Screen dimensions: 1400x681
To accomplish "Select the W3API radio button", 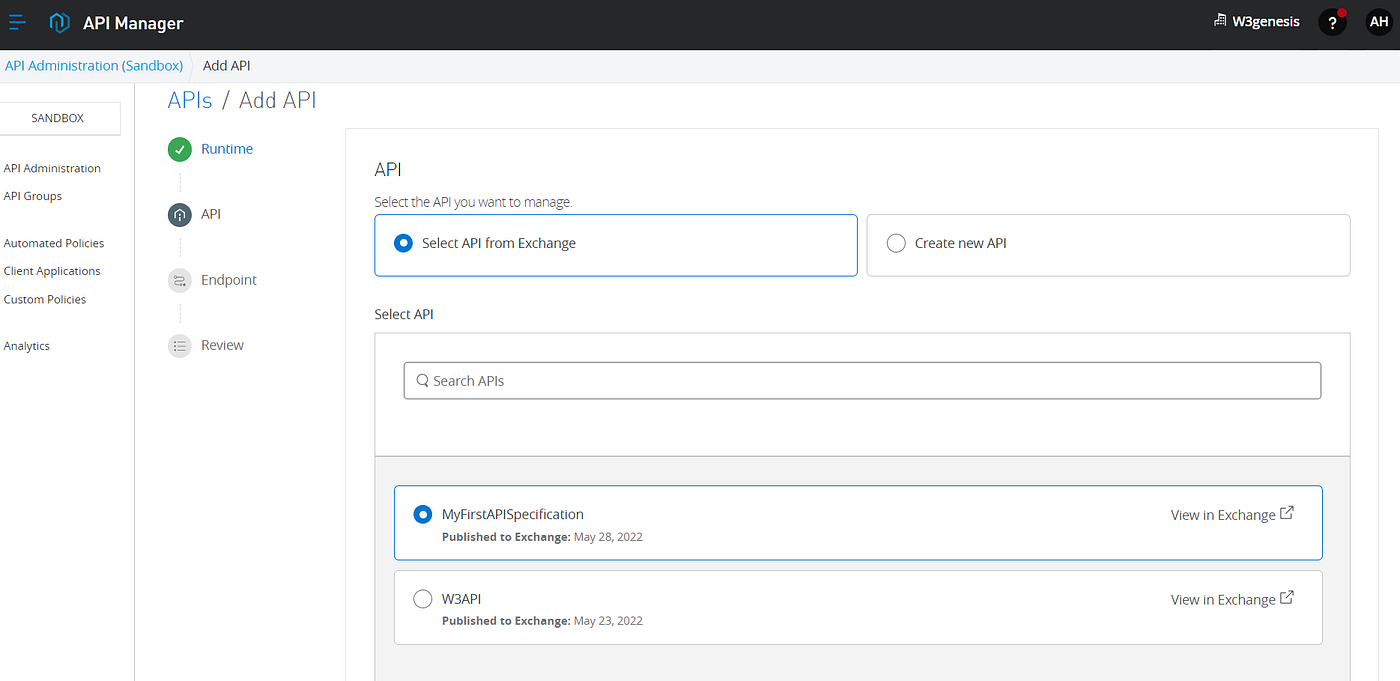I will coord(422,599).
